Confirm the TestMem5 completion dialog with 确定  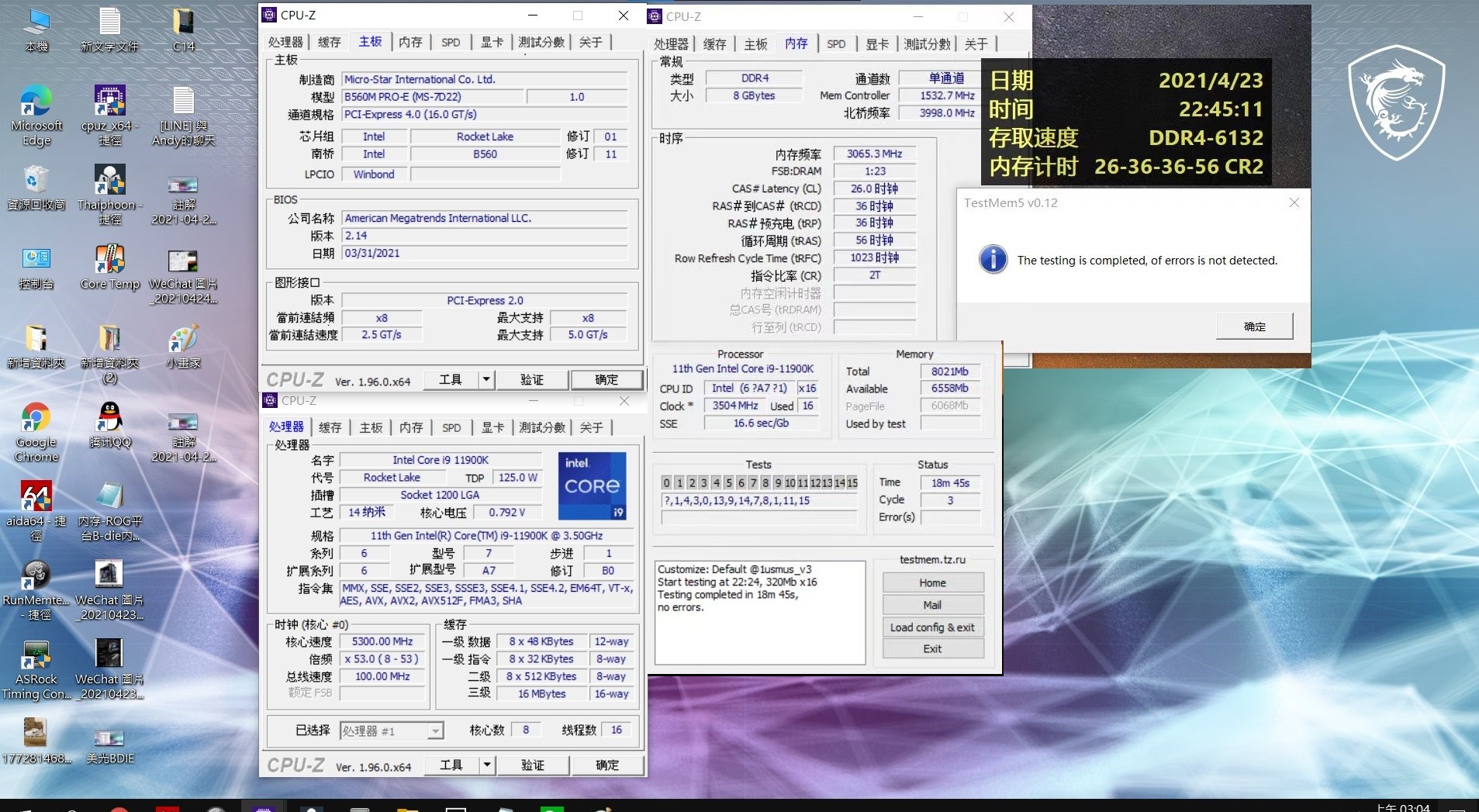click(x=1255, y=327)
